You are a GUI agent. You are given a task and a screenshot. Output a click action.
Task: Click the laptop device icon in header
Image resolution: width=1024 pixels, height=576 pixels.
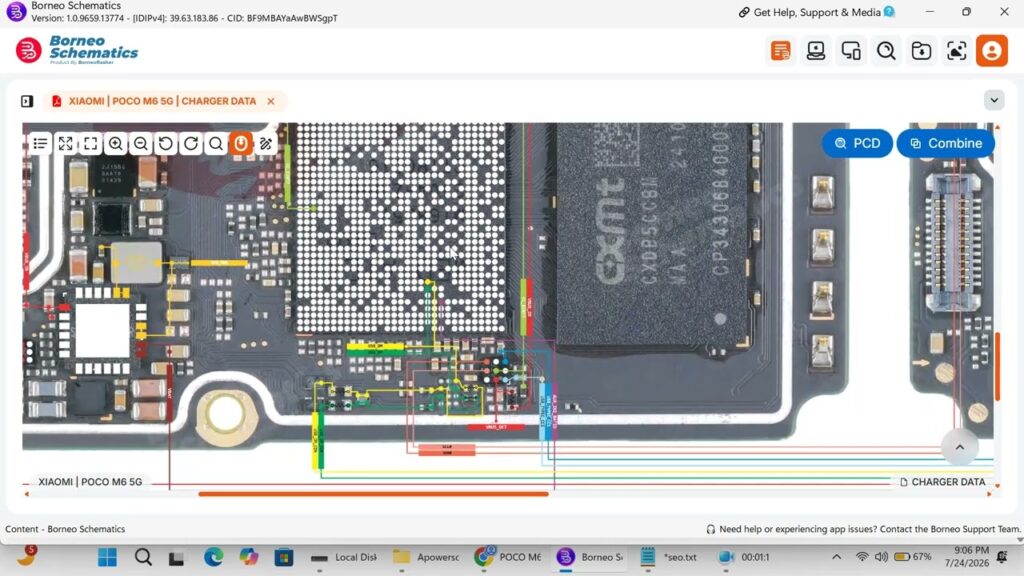pos(816,51)
